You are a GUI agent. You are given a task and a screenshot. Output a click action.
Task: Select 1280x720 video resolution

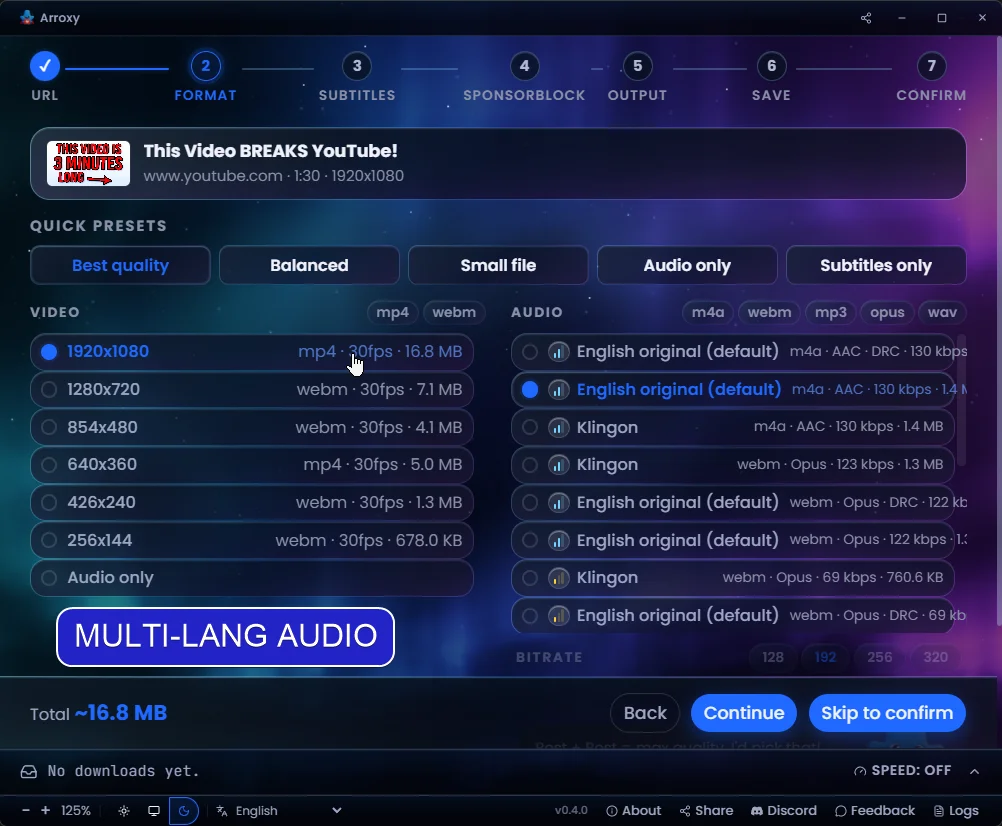click(x=252, y=389)
